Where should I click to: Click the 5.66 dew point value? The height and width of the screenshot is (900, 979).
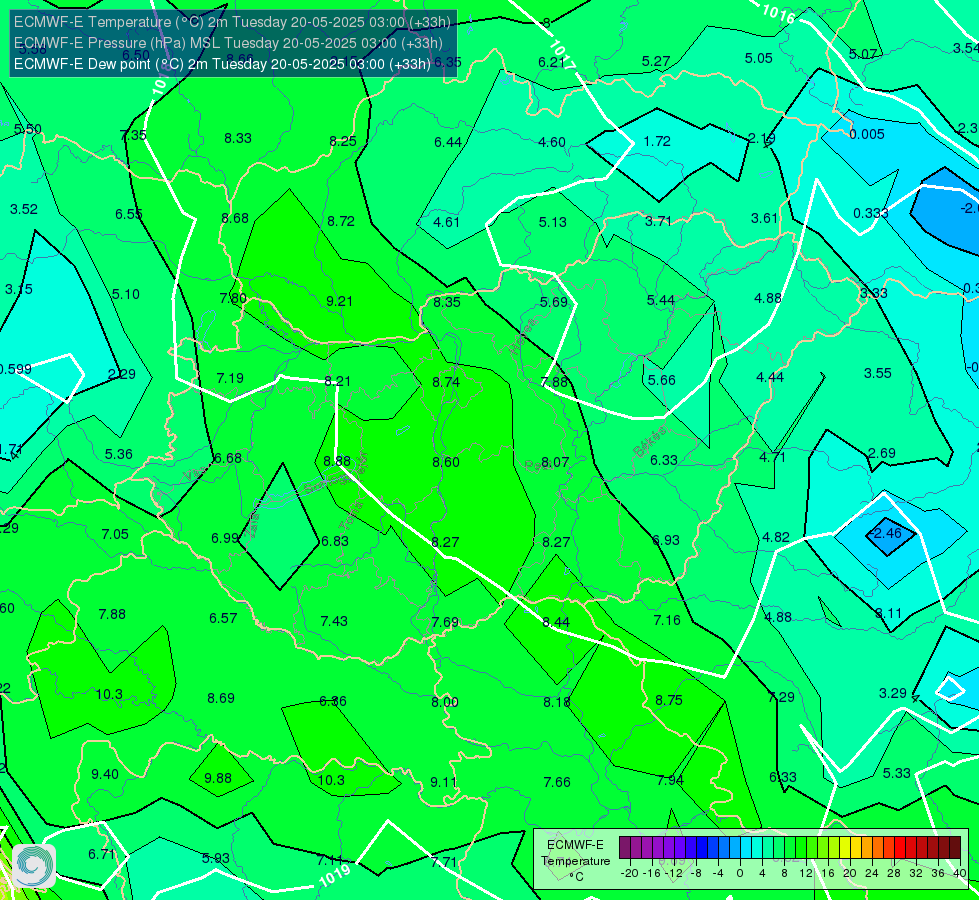661,380
